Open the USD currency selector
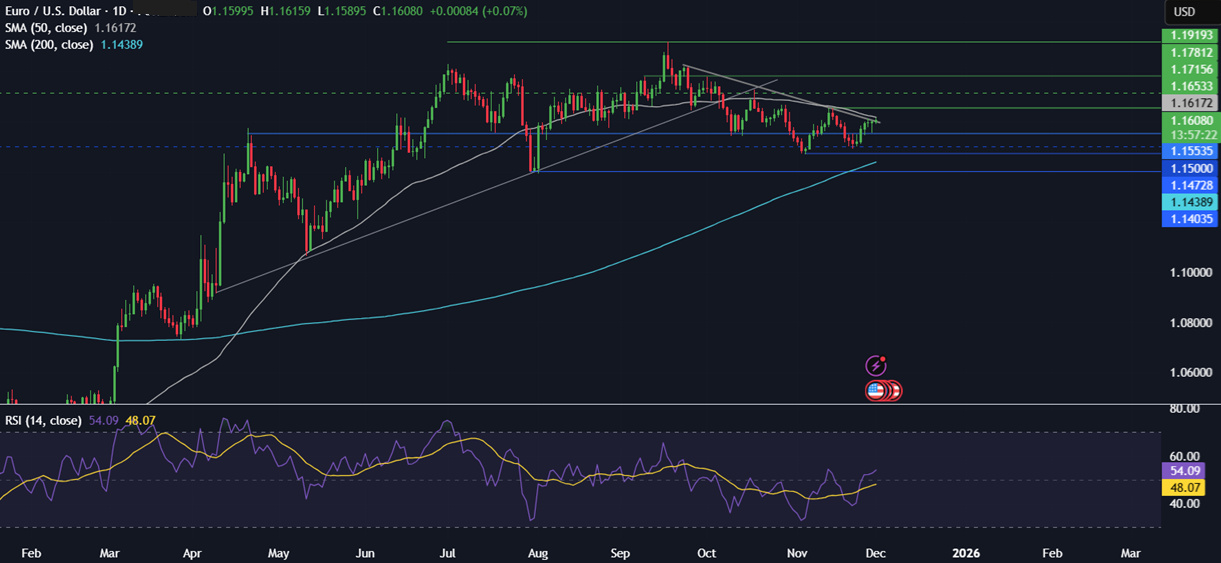The height and width of the screenshot is (563, 1221). [x=1184, y=11]
